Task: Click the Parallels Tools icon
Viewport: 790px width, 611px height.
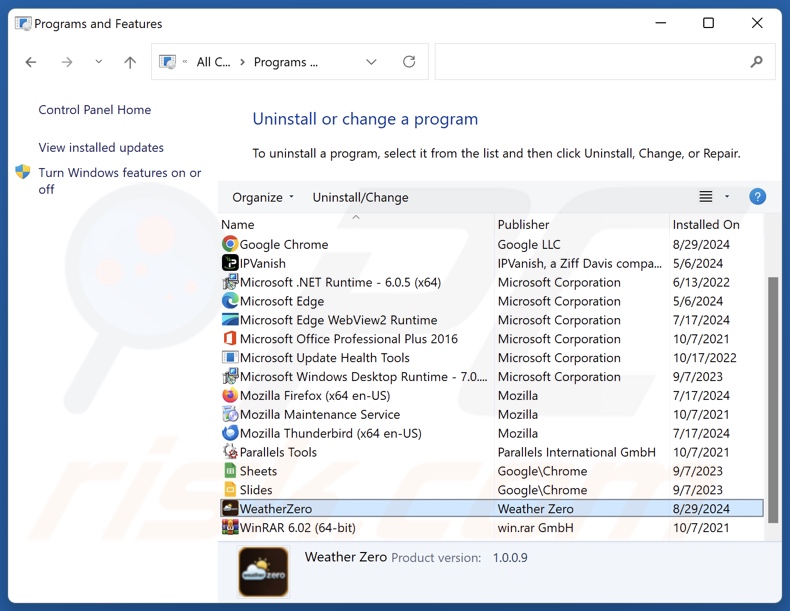Action: click(x=230, y=452)
